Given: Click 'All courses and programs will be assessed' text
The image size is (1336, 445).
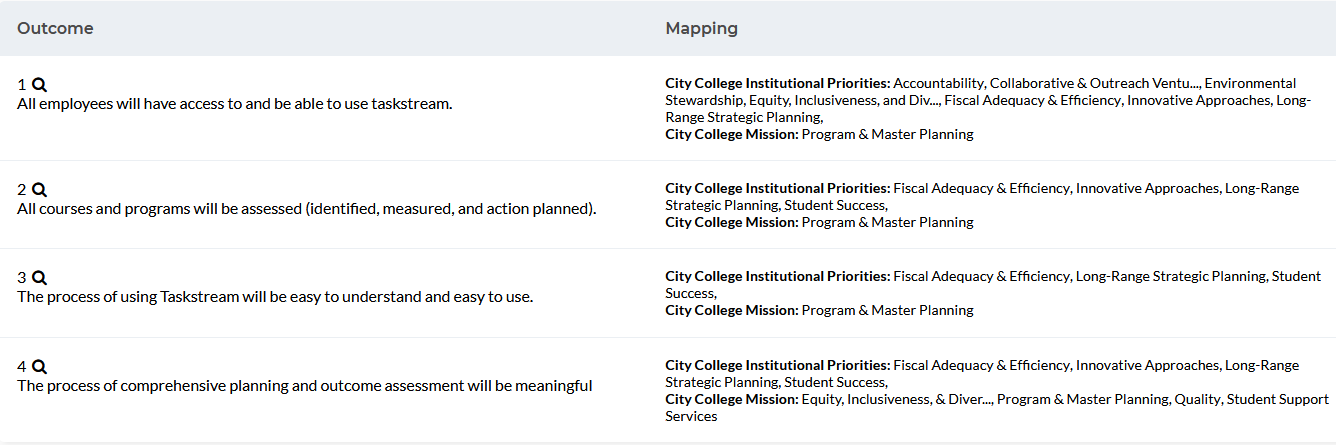Looking at the screenshot, I should pos(306,208).
